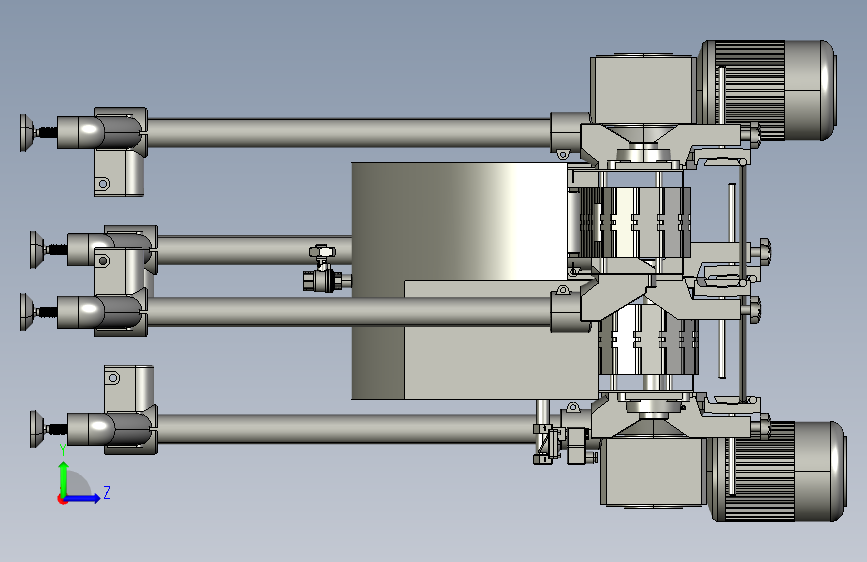The width and height of the screenshot is (867, 562).
Task: Click the green Y axis arrow of triad
Action: point(64,478)
